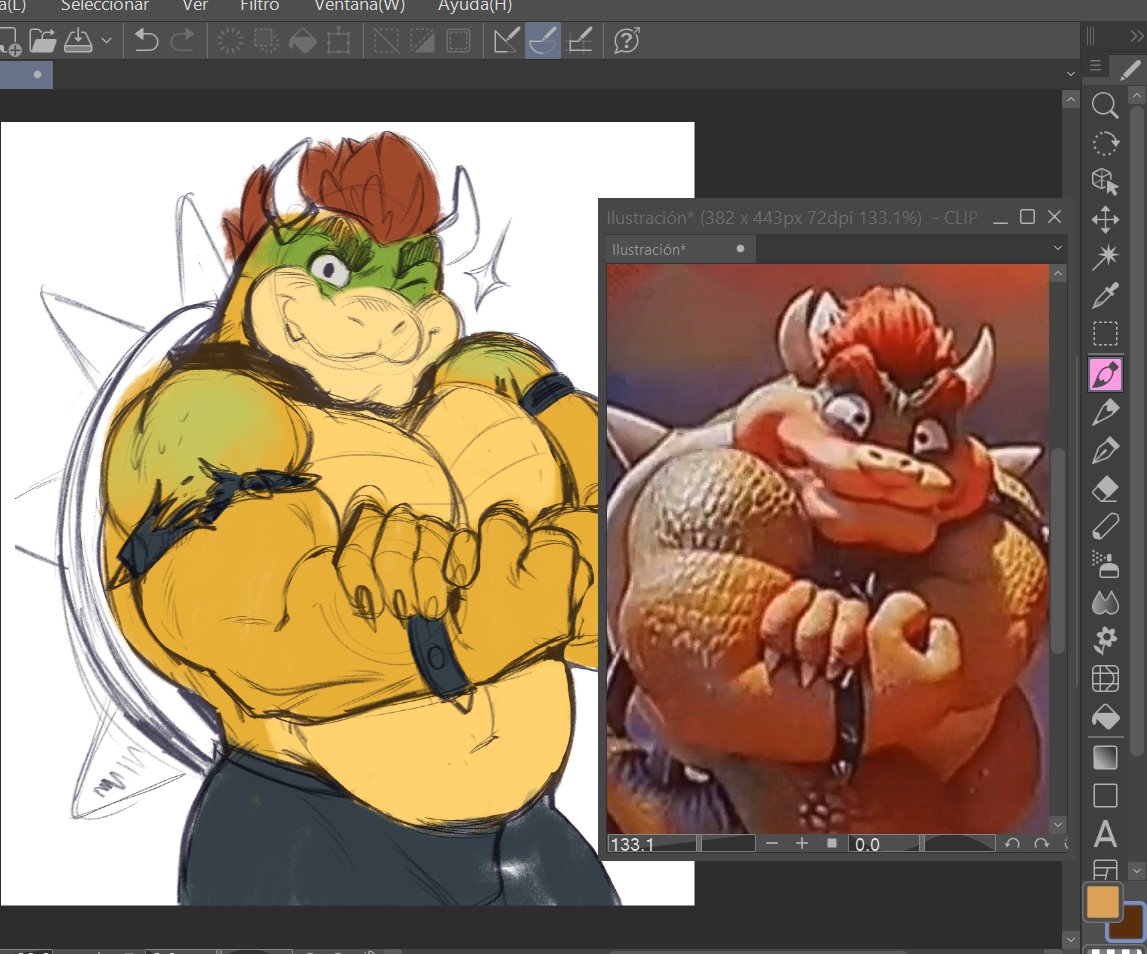Expand main canvas tab list dropdown
1147x954 pixels.
(1071, 74)
